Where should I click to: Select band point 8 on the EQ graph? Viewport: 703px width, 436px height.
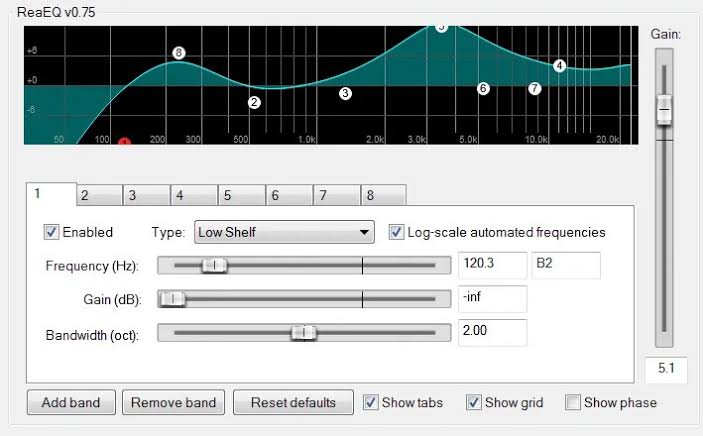[x=178, y=53]
